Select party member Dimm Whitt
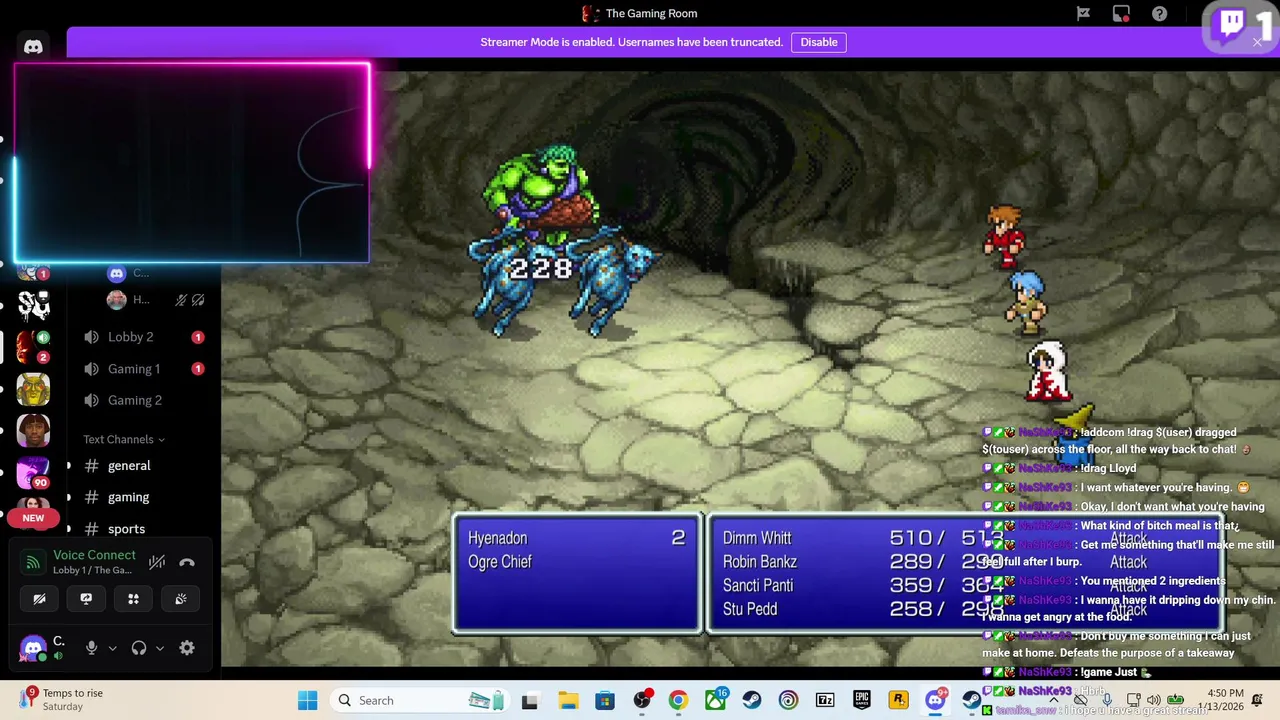 (757, 538)
